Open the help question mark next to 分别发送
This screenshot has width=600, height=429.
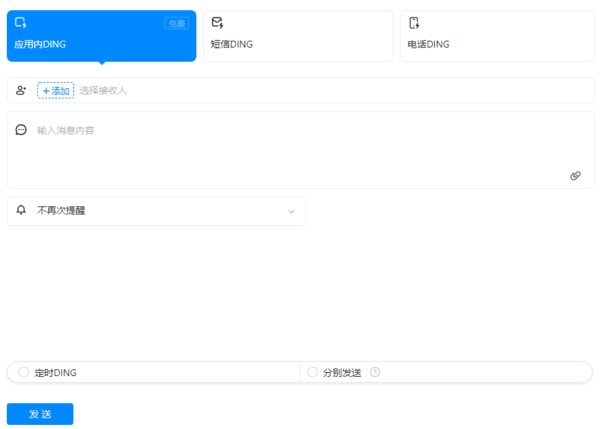(375, 372)
